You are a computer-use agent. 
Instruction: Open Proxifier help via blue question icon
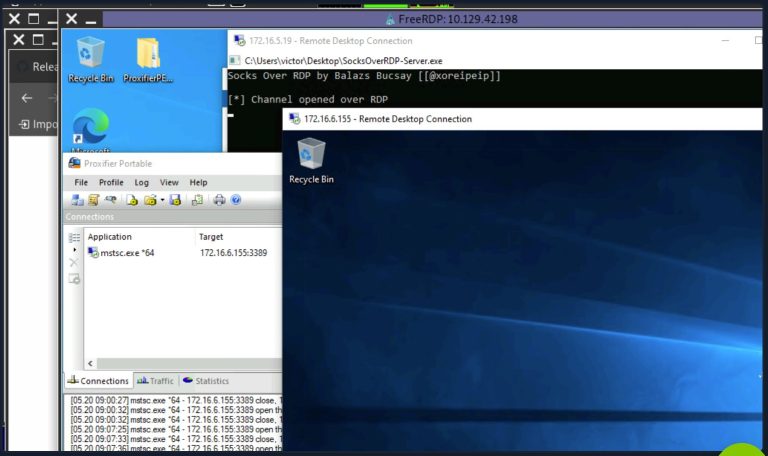(x=236, y=200)
